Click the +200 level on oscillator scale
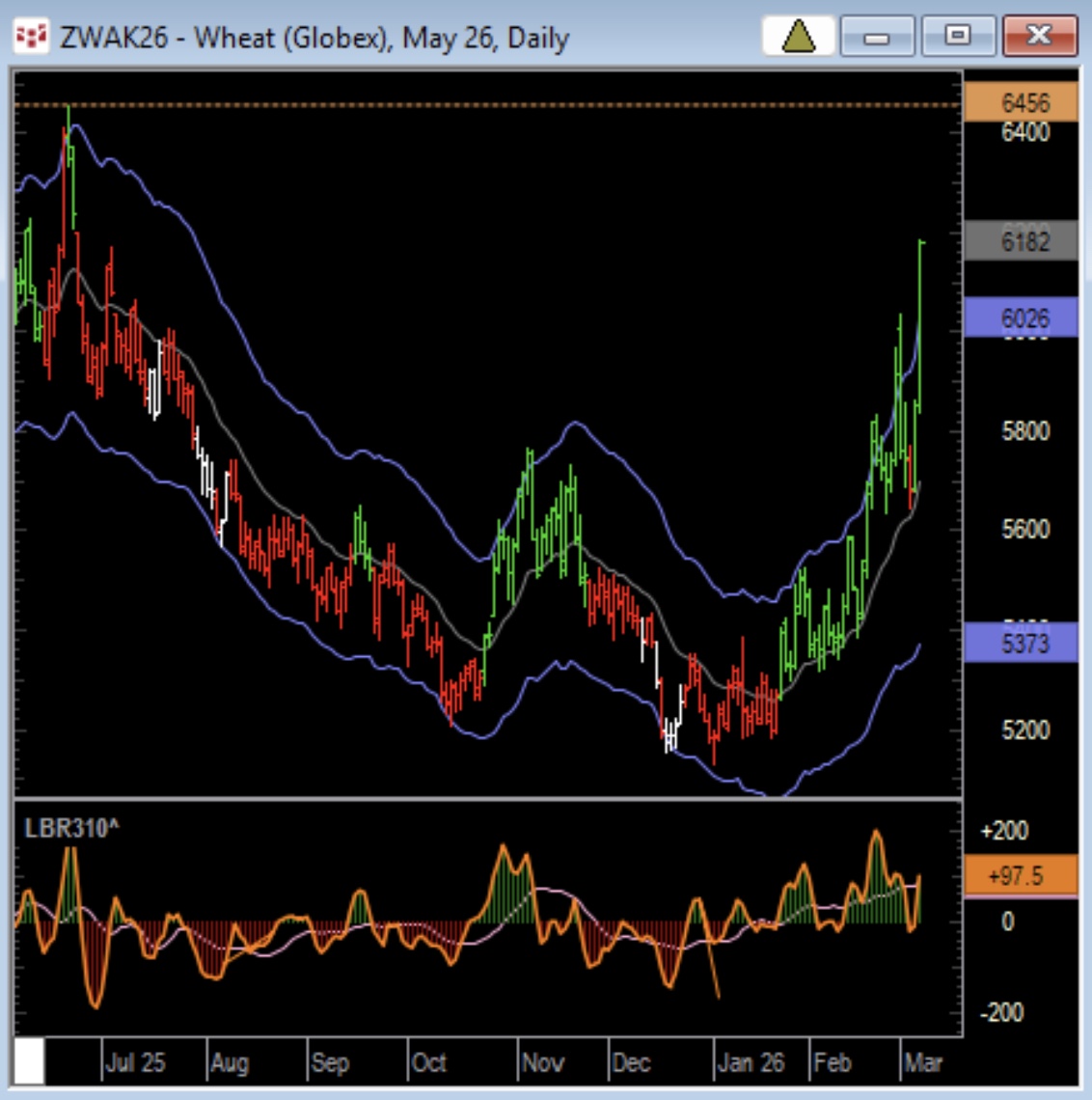The image size is (1092, 1100). coord(1003,831)
